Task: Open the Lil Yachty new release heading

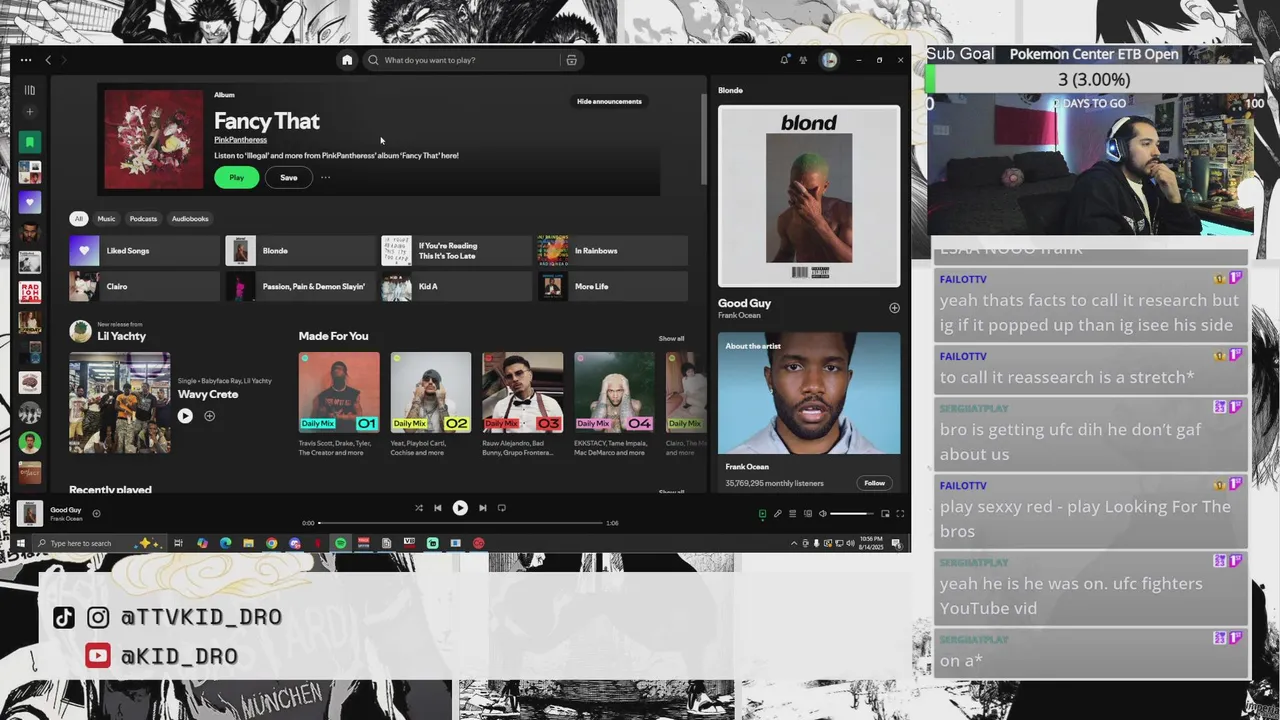Action: [121, 336]
